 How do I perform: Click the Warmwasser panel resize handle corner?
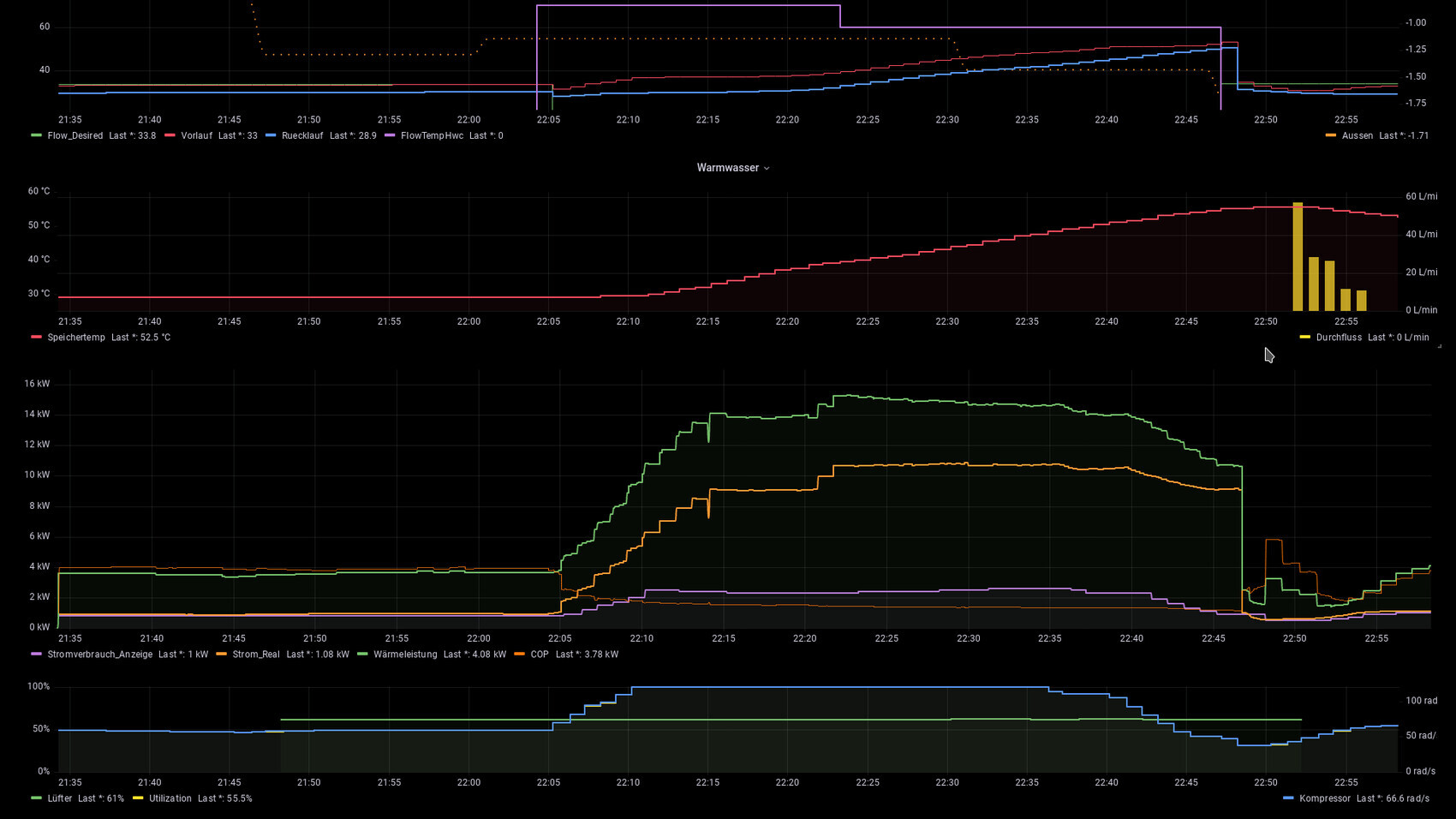(x=1439, y=346)
